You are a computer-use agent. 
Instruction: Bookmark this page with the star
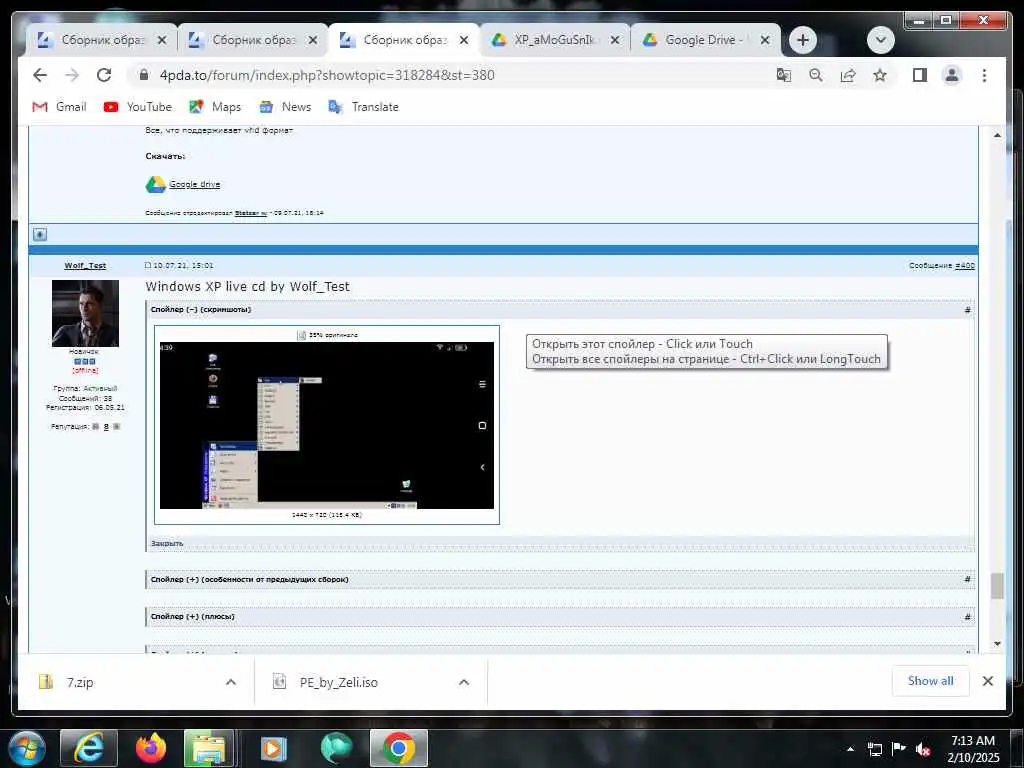880,75
